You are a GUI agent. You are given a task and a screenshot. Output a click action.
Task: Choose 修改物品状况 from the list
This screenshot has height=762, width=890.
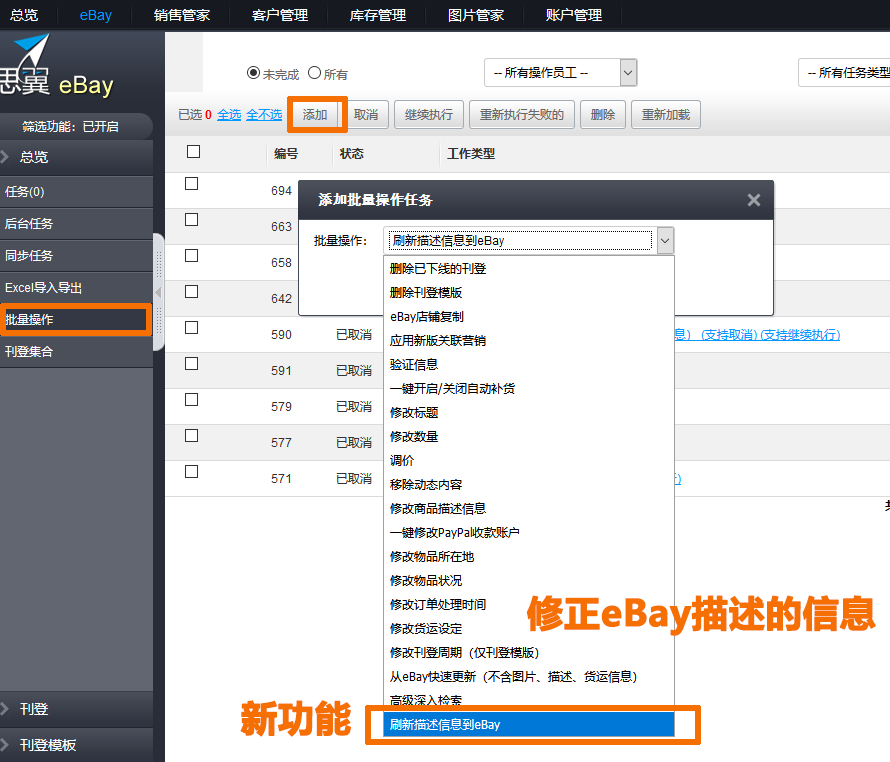click(x=529, y=580)
